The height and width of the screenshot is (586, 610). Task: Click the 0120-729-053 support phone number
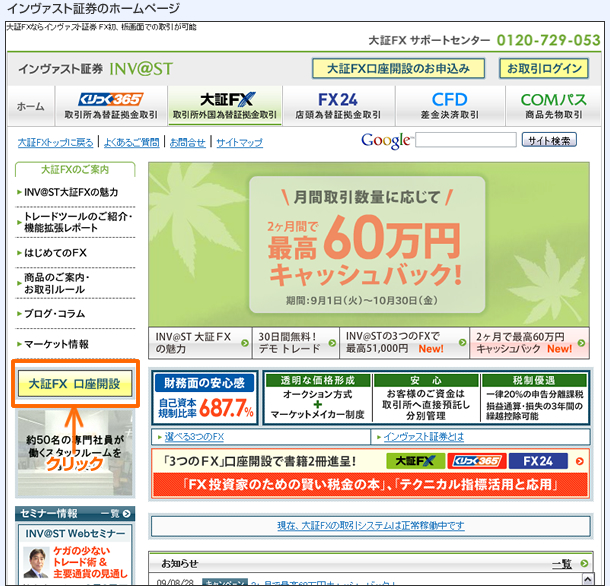(x=549, y=40)
